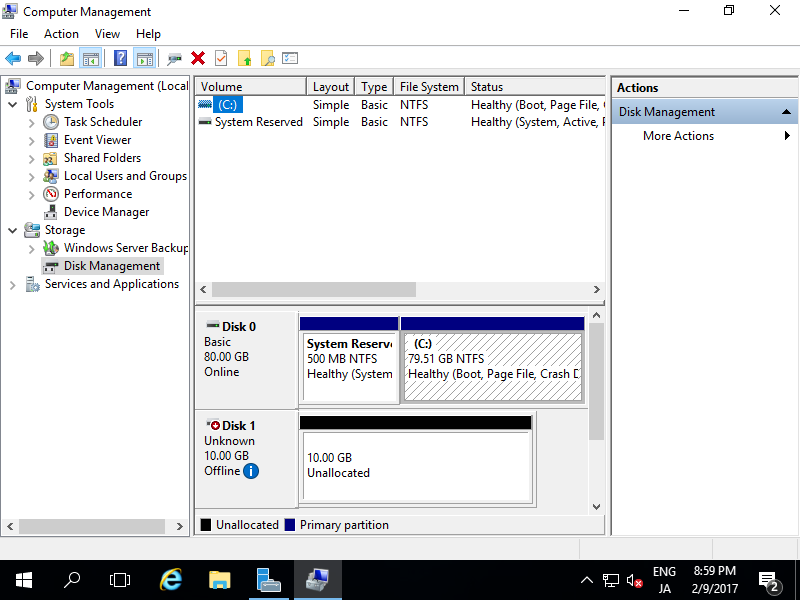Click the Task Scheduler clock icon

pos(51,122)
